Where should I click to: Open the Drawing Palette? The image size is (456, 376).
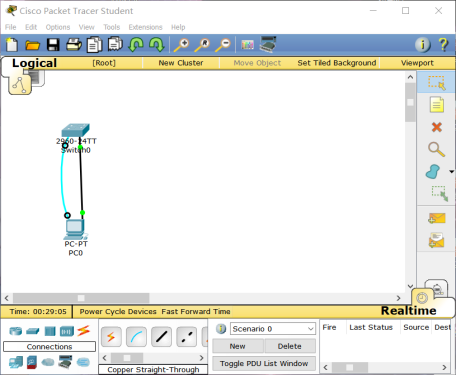click(247, 45)
